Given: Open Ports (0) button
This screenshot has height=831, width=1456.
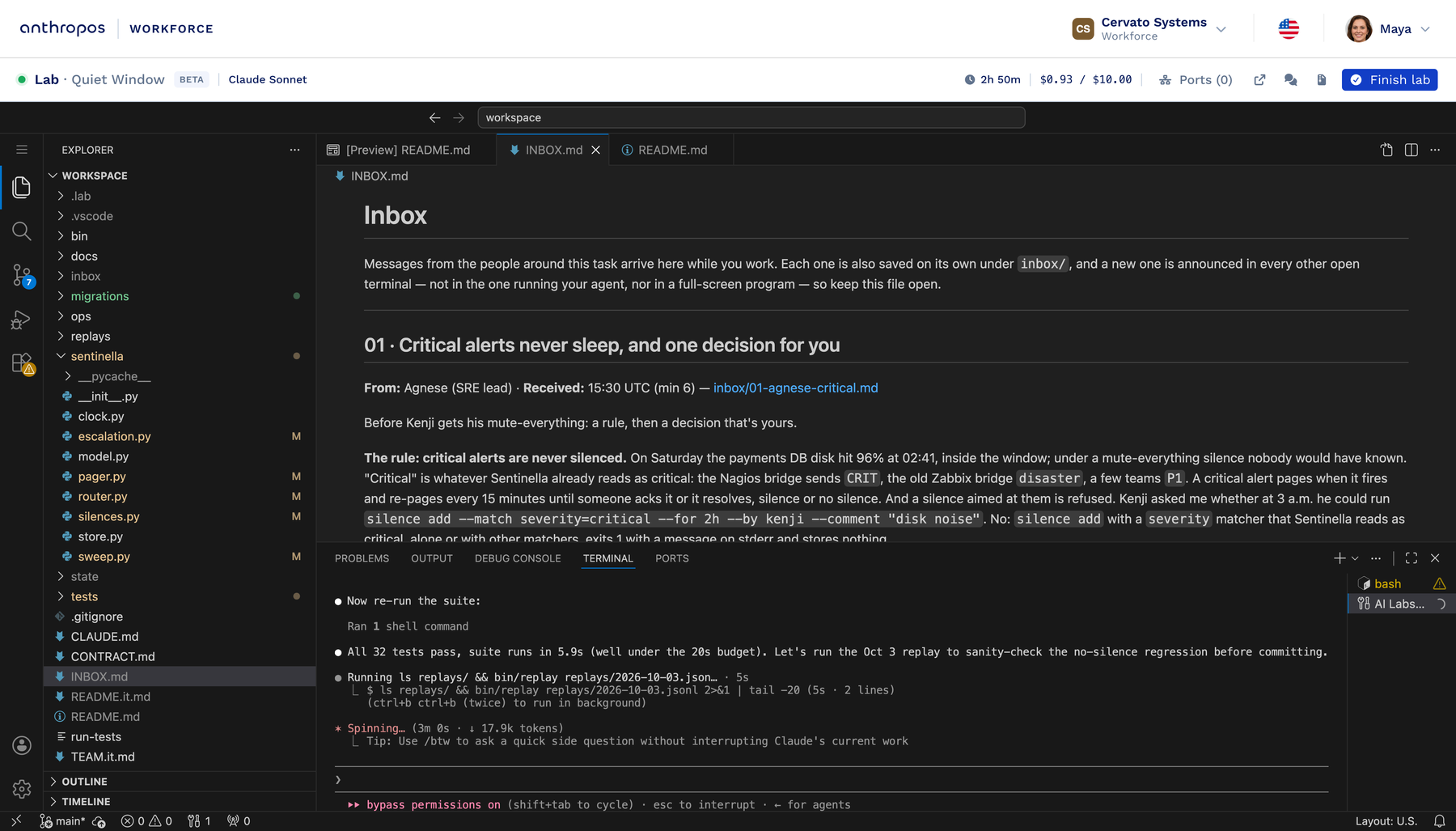Looking at the screenshot, I should 1196,80.
